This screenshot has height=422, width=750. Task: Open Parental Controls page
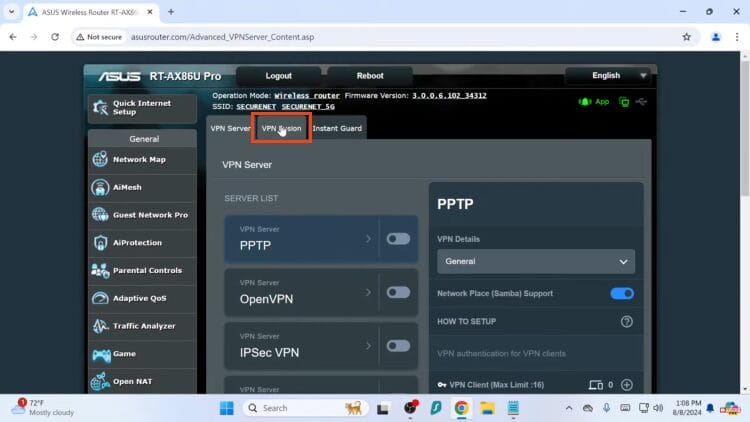pyautogui.click(x=142, y=270)
